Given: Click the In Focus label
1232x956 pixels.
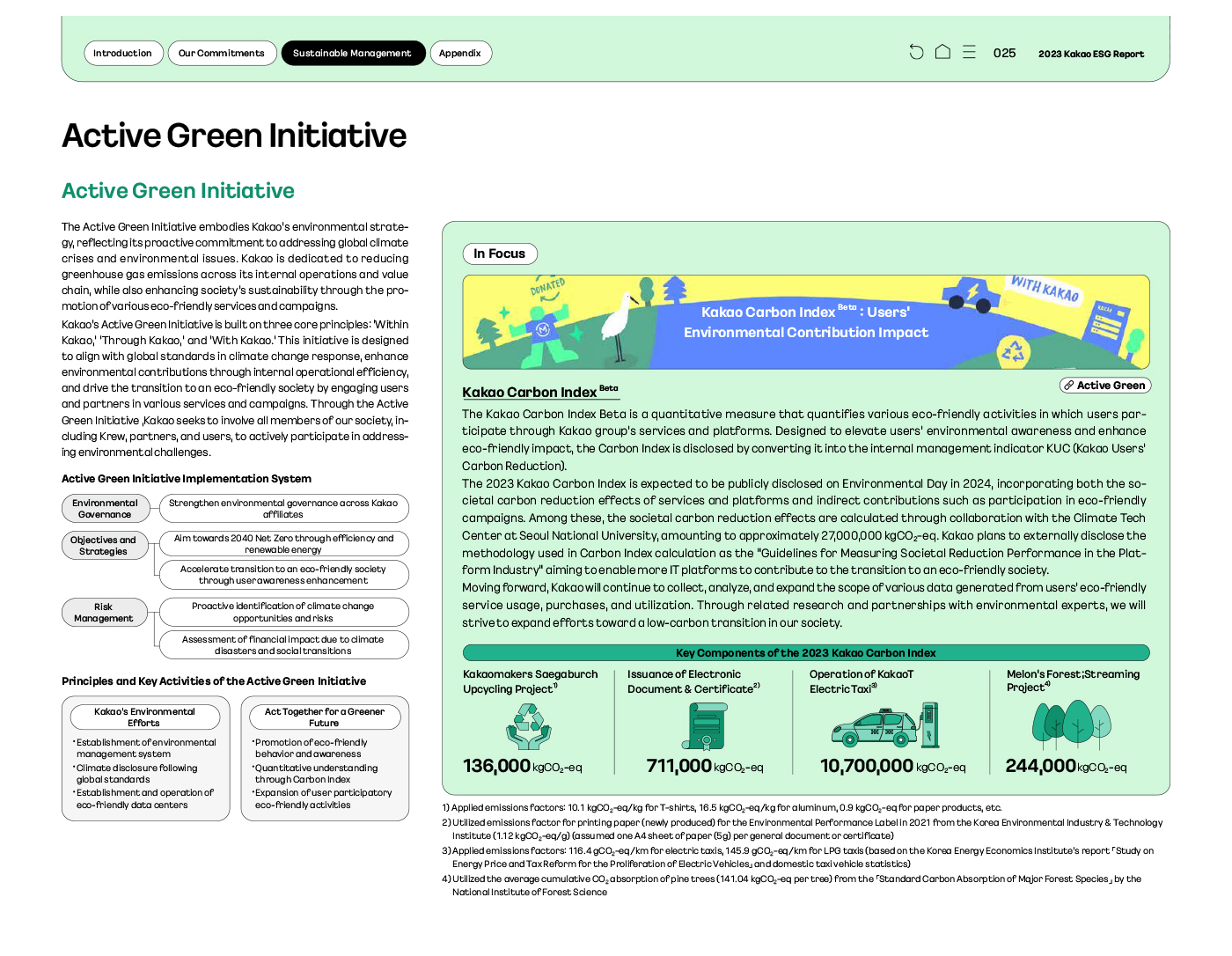Looking at the screenshot, I should tap(500, 254).
